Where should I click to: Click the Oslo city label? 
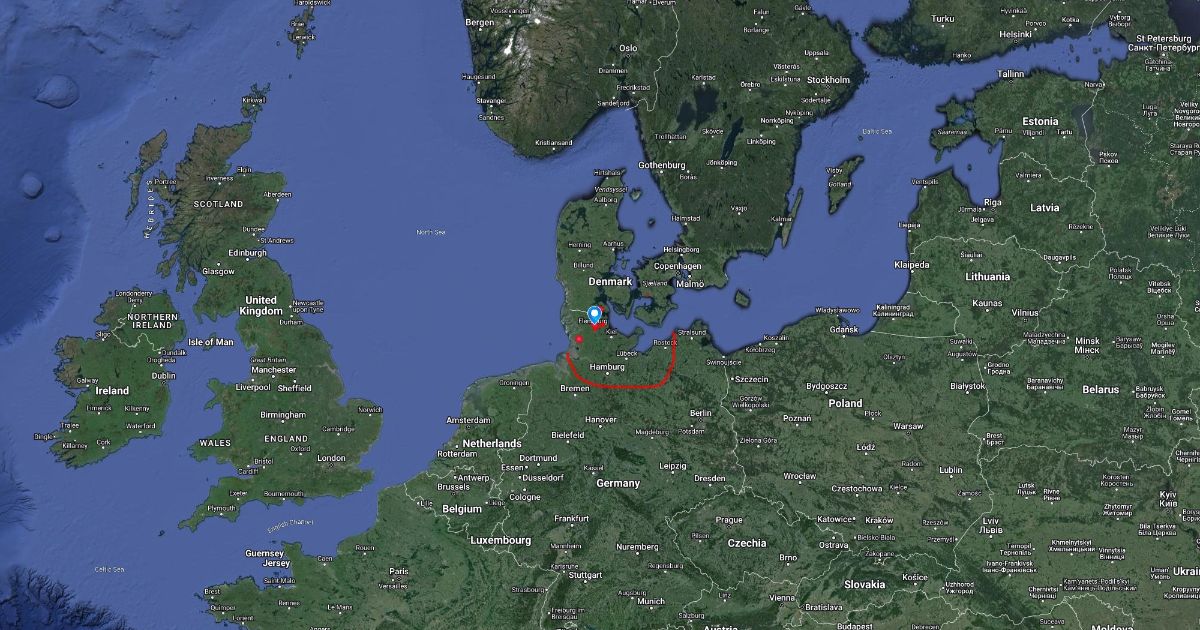pyautogui.click(x=628, y=48)
